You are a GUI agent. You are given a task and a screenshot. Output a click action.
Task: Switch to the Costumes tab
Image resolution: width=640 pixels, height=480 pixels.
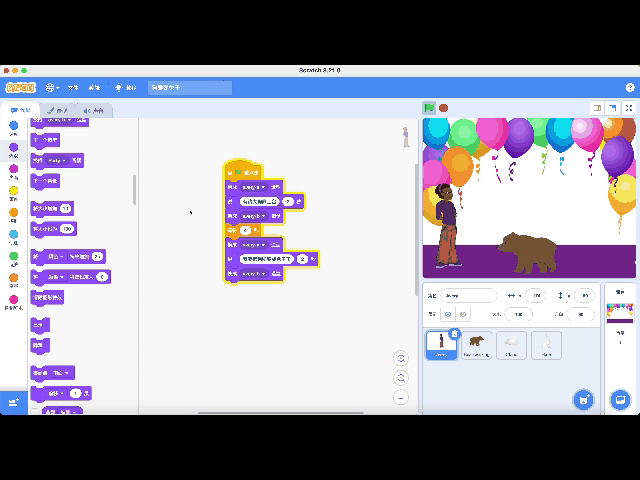[57, 111]
